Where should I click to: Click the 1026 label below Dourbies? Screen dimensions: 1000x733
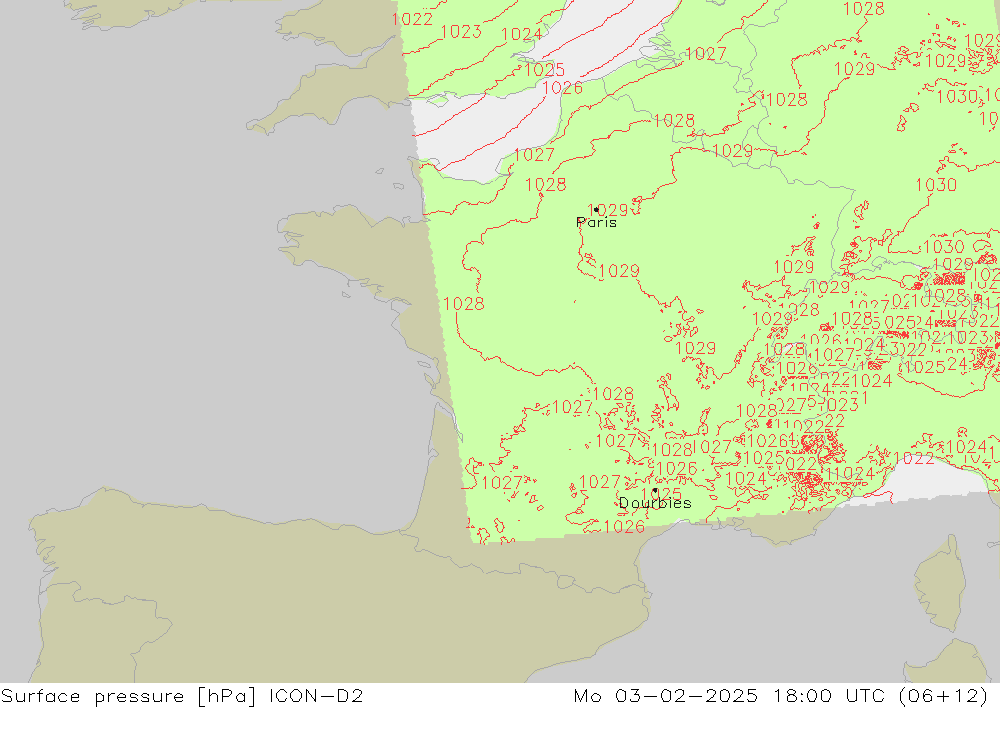point(624,527)
